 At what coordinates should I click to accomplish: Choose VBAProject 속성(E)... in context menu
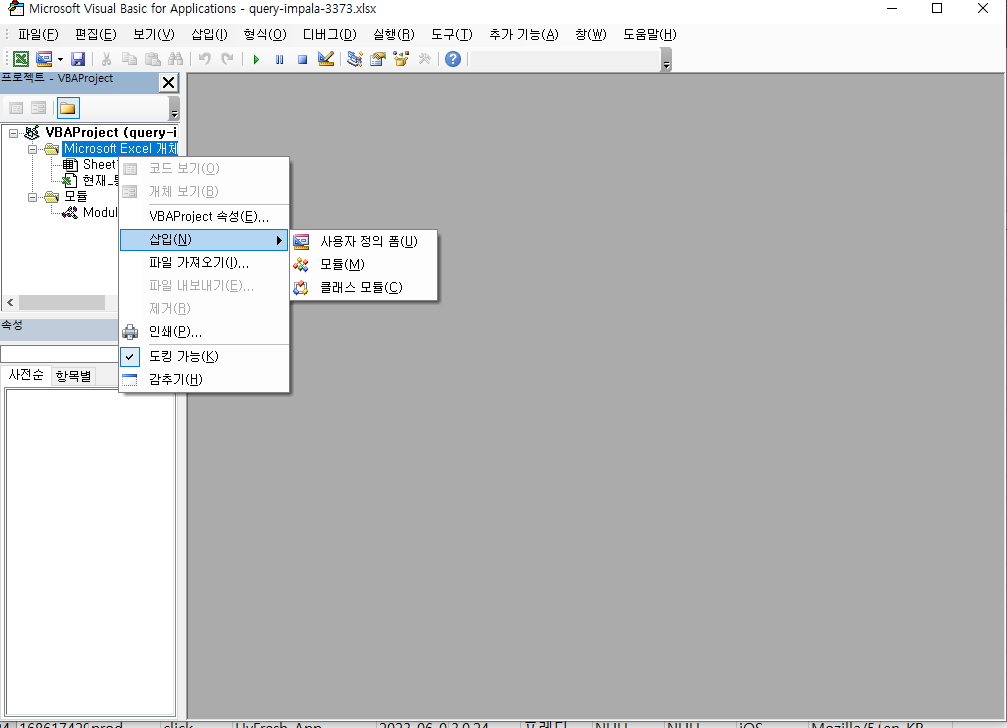(x=204, y=216)
